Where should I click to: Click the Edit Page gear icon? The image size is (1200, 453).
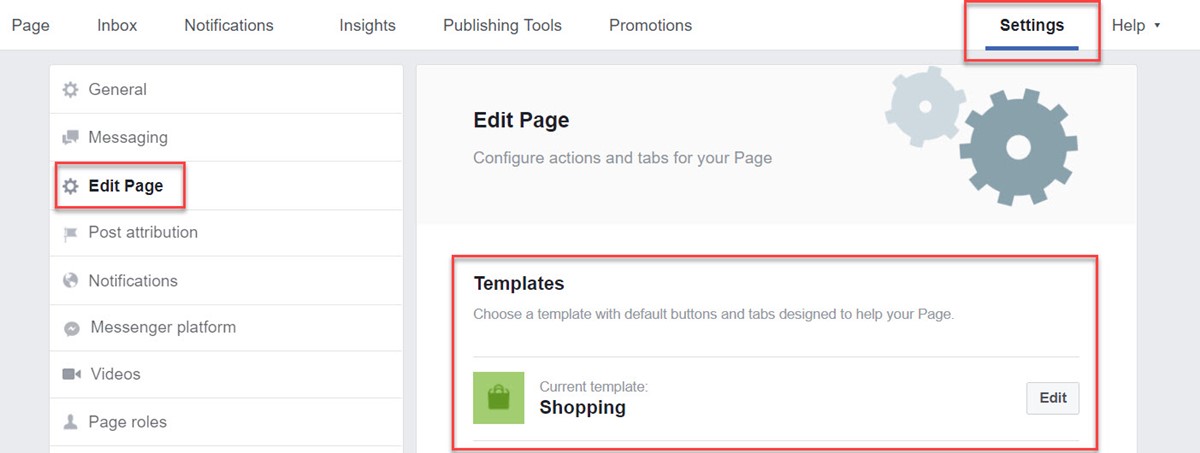70,186
